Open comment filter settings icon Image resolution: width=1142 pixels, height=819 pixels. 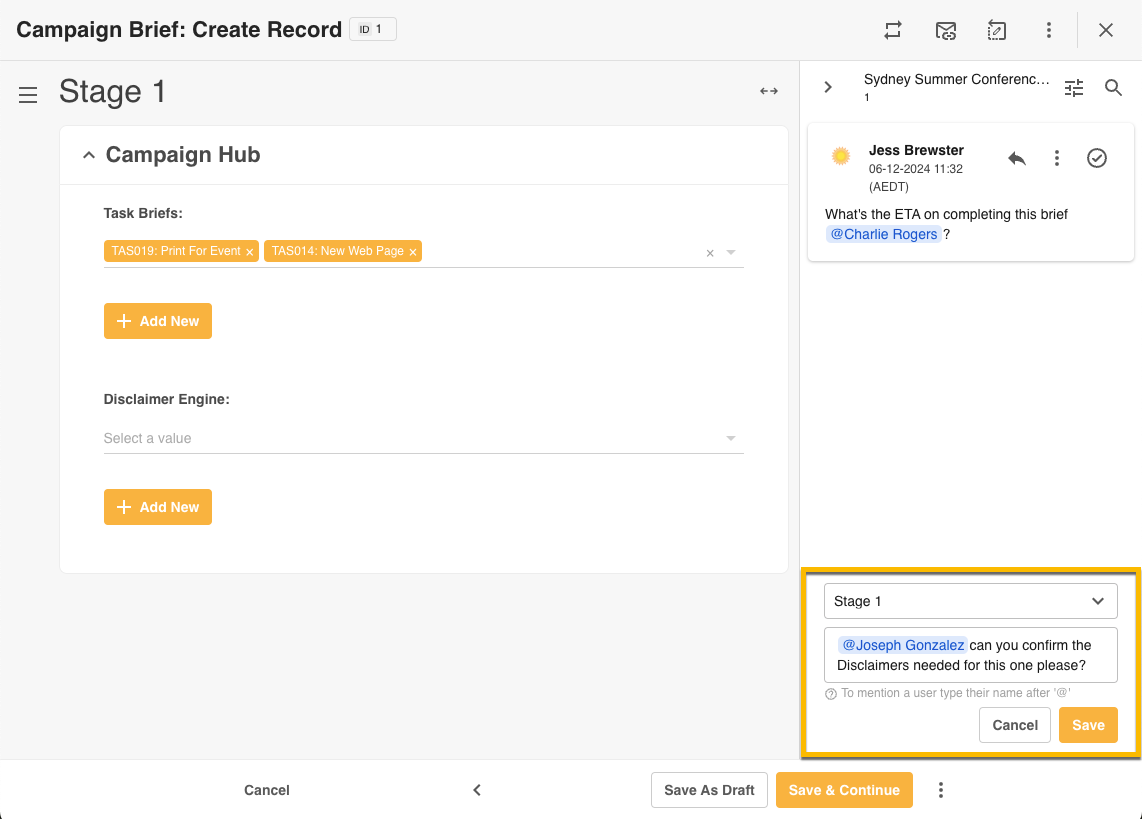(x=1074, y=88)
